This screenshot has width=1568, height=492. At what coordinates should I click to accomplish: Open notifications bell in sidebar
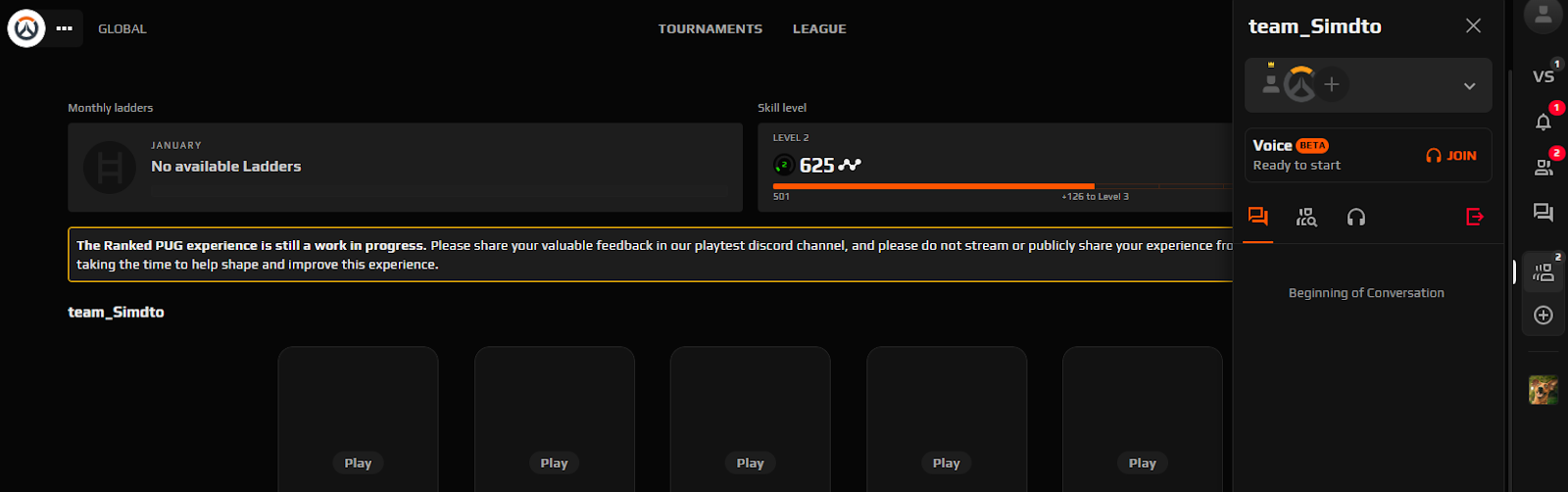(1543, 122)
